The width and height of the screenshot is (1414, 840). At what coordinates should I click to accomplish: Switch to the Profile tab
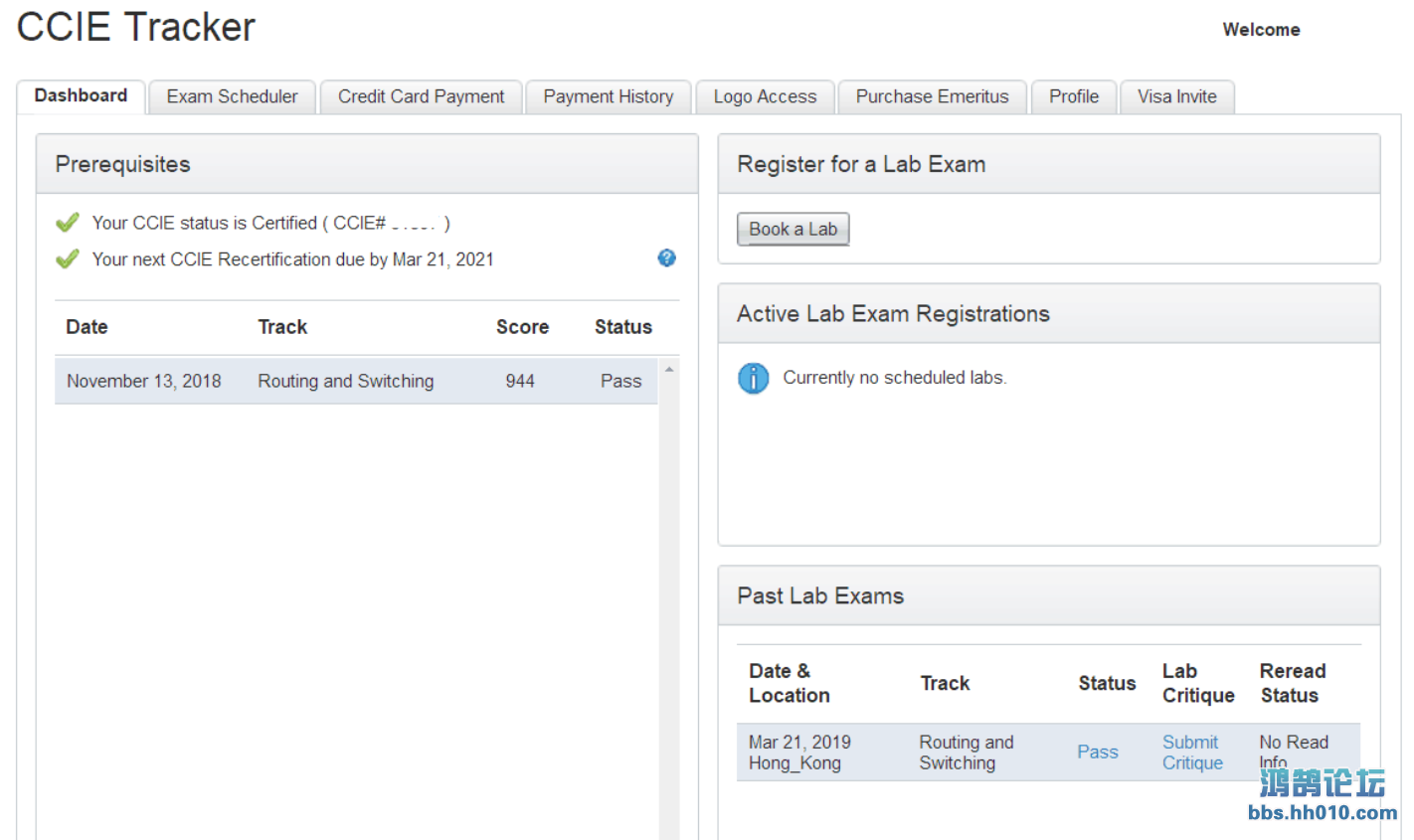1074,96
